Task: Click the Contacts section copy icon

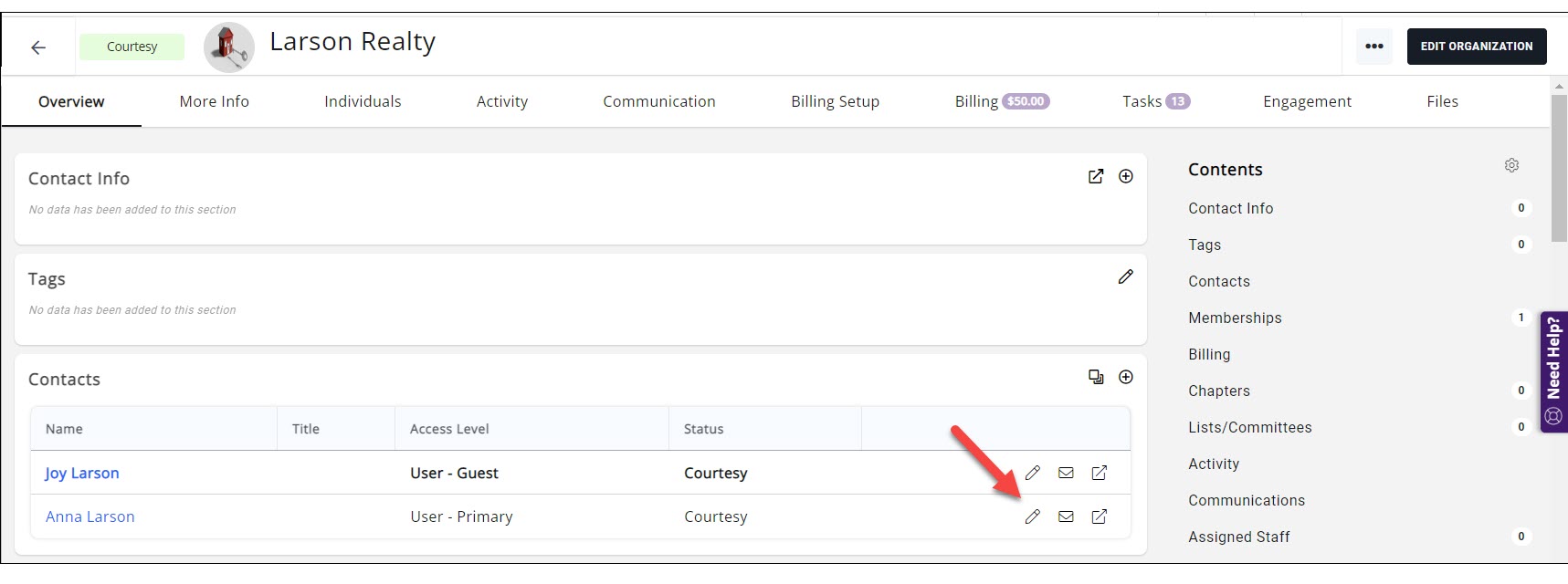Action: (x=1096, y=377)
